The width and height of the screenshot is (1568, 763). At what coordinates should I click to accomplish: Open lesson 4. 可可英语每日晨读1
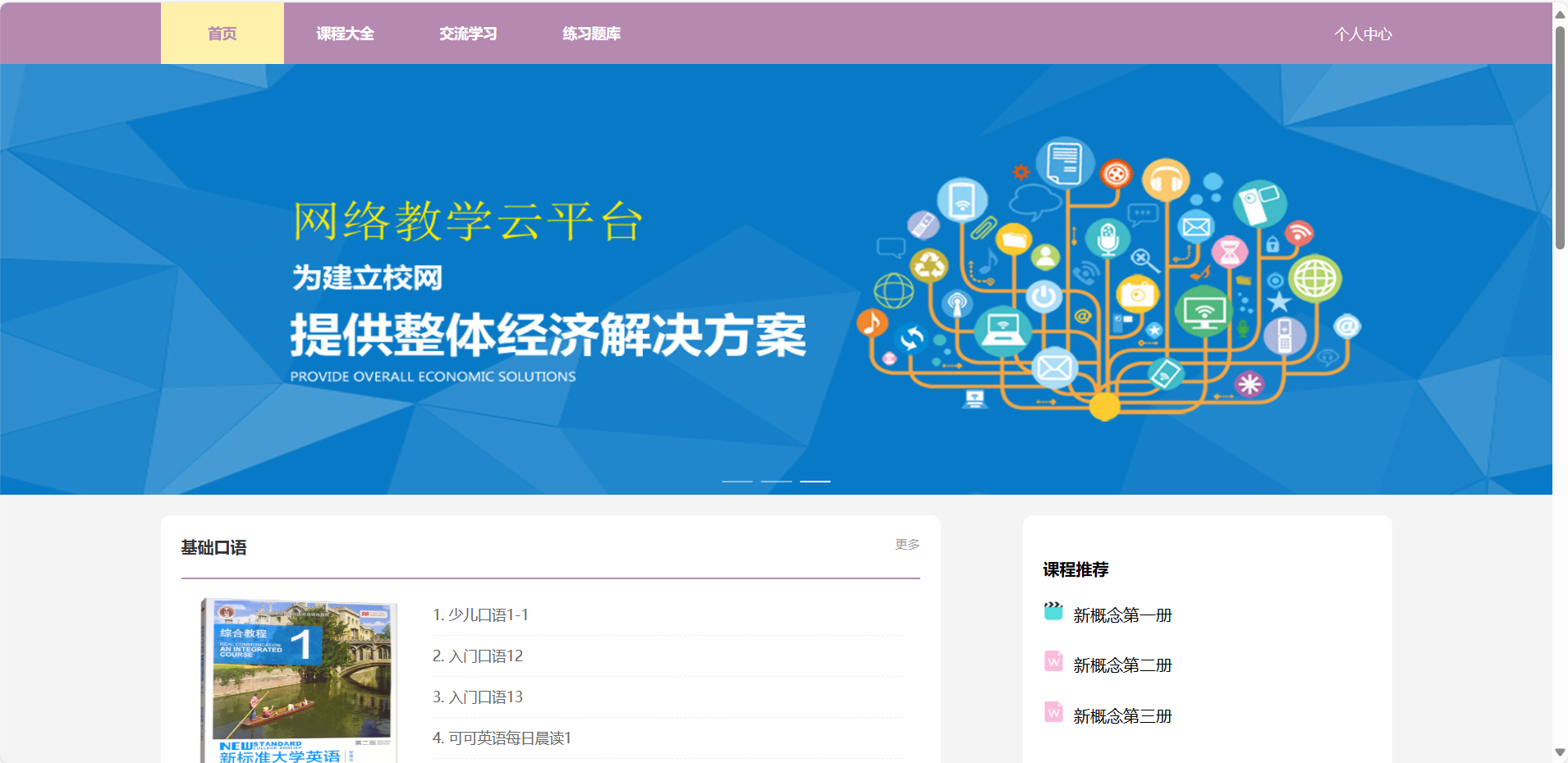[x=502, y=738]
